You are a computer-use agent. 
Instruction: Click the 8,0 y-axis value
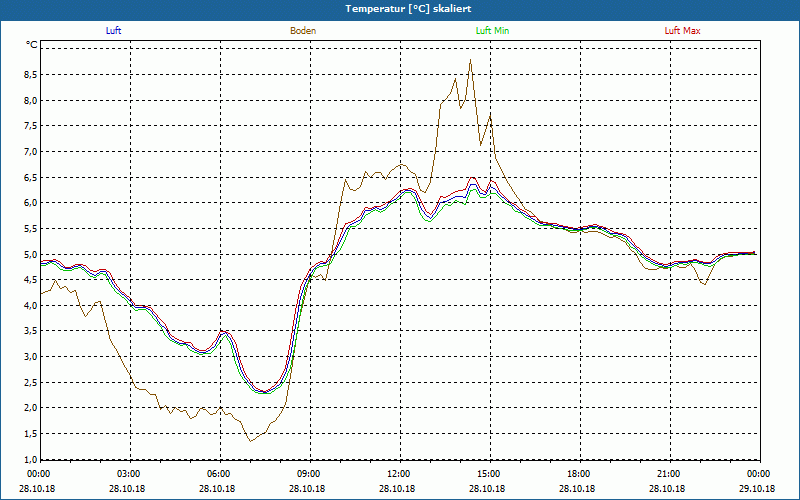tap(31, 101)
